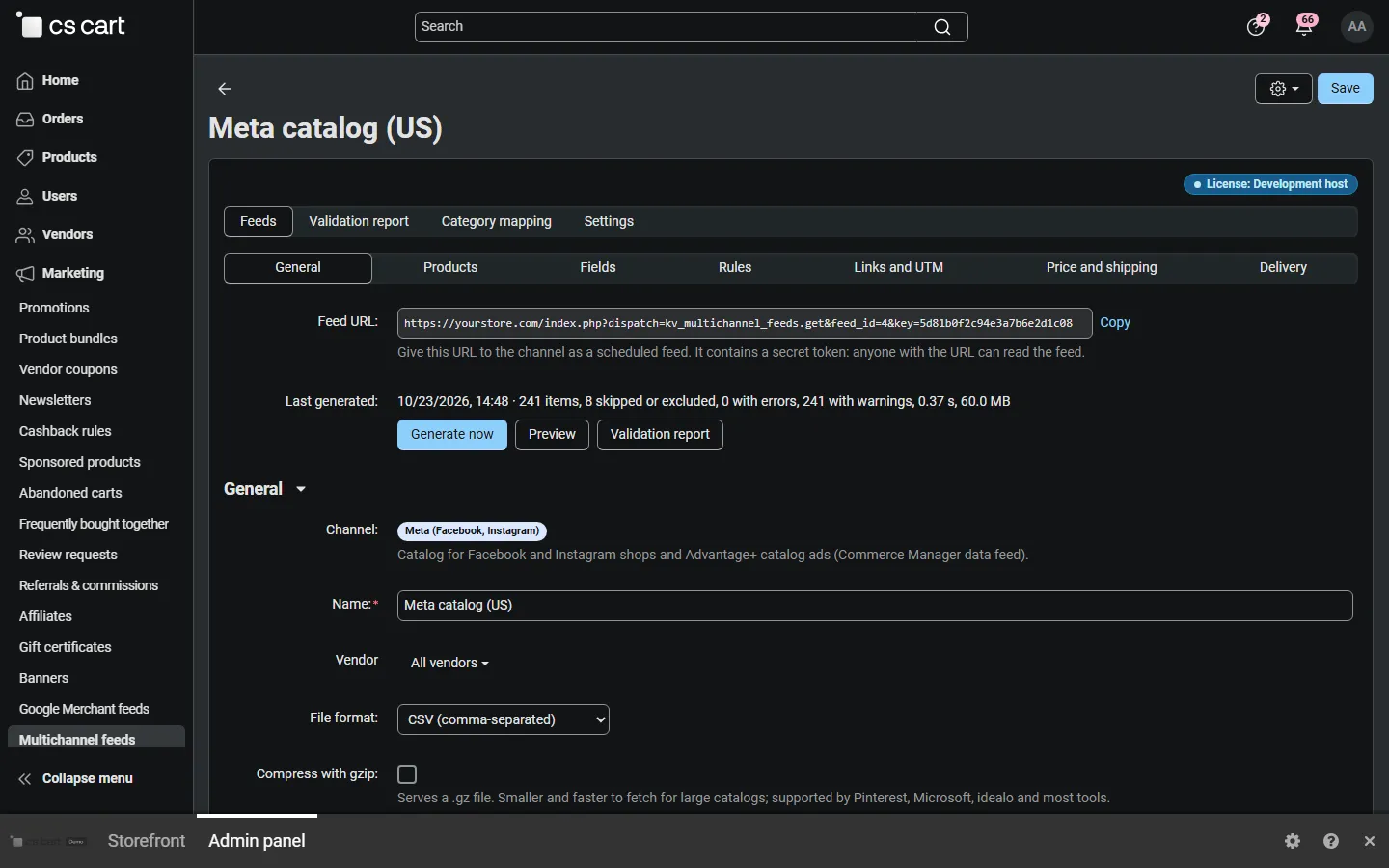
Task: Open the notifications bell icon
Action: 1305,27
